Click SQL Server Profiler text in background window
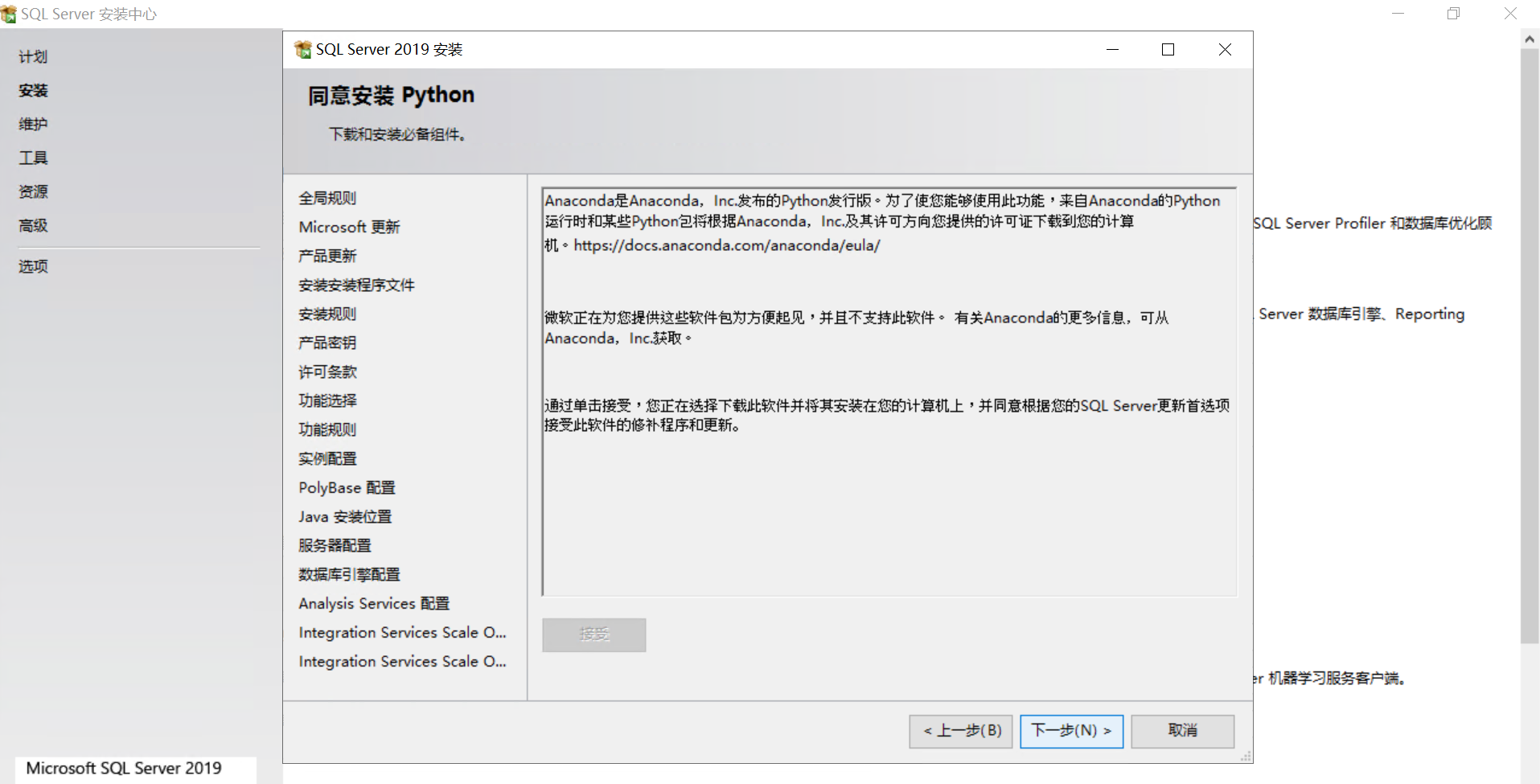The height and width of the screenshot is (784, 1540). (1319, 224)
